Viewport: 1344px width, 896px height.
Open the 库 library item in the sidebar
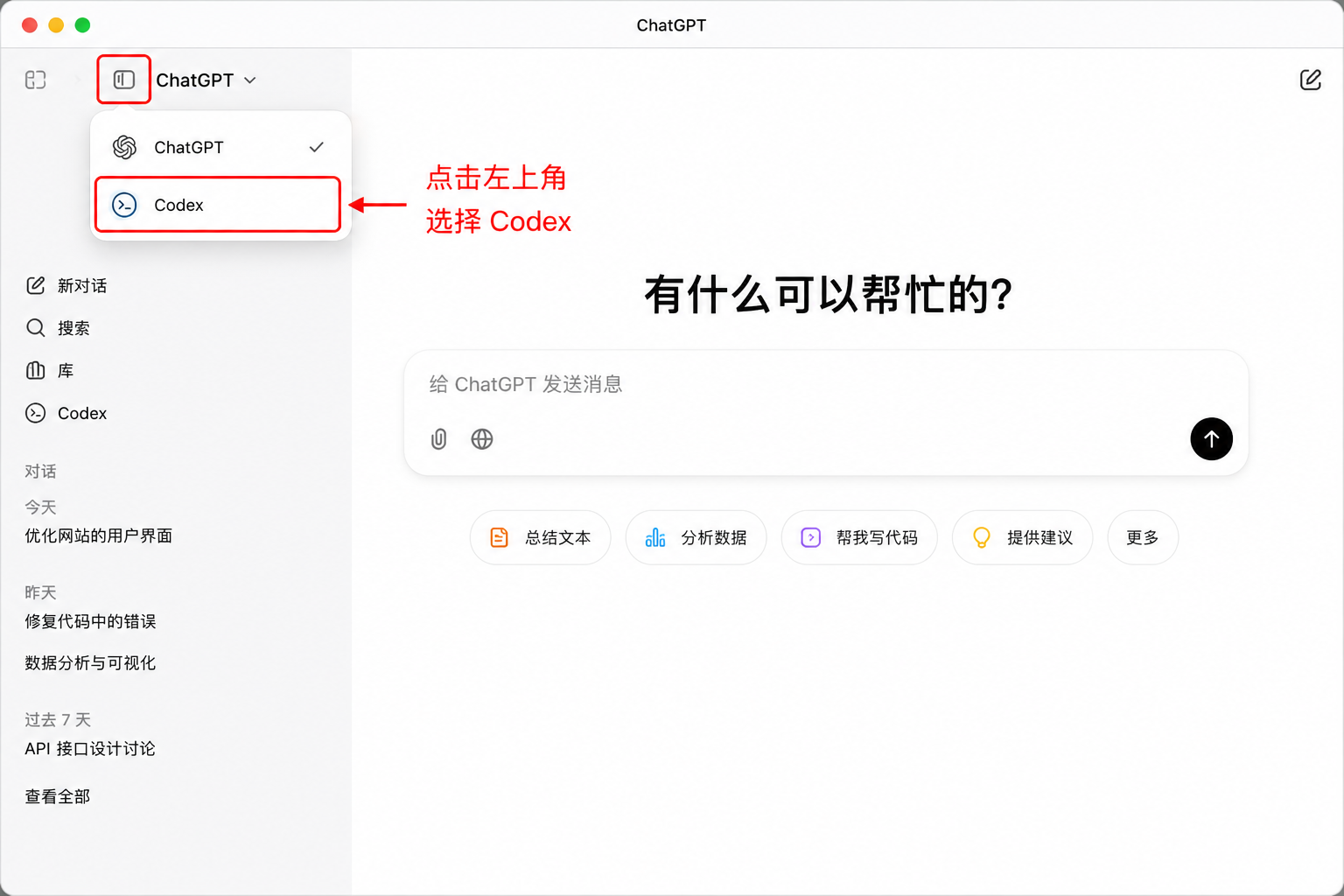click(50, 370)
